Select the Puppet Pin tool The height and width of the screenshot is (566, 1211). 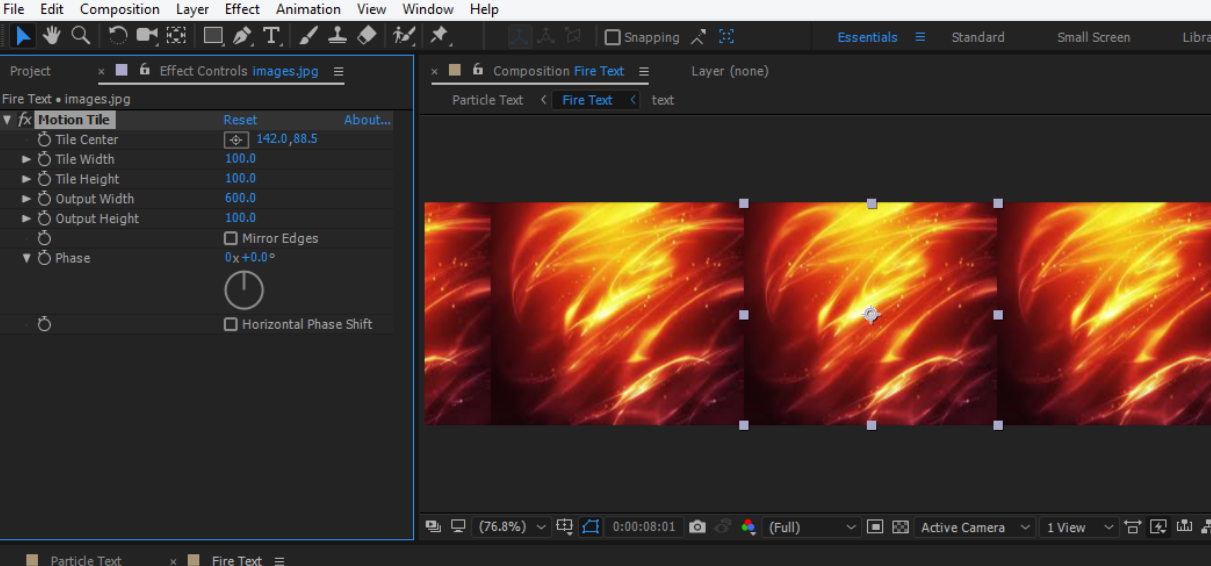tap(438, 36)
